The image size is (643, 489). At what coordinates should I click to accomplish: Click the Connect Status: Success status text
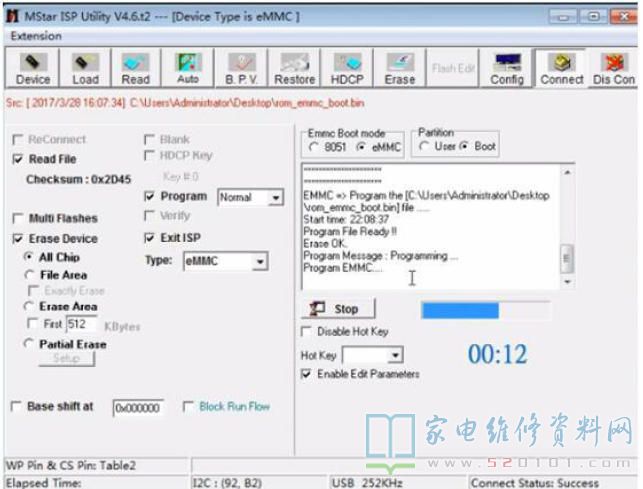(535, 483)
